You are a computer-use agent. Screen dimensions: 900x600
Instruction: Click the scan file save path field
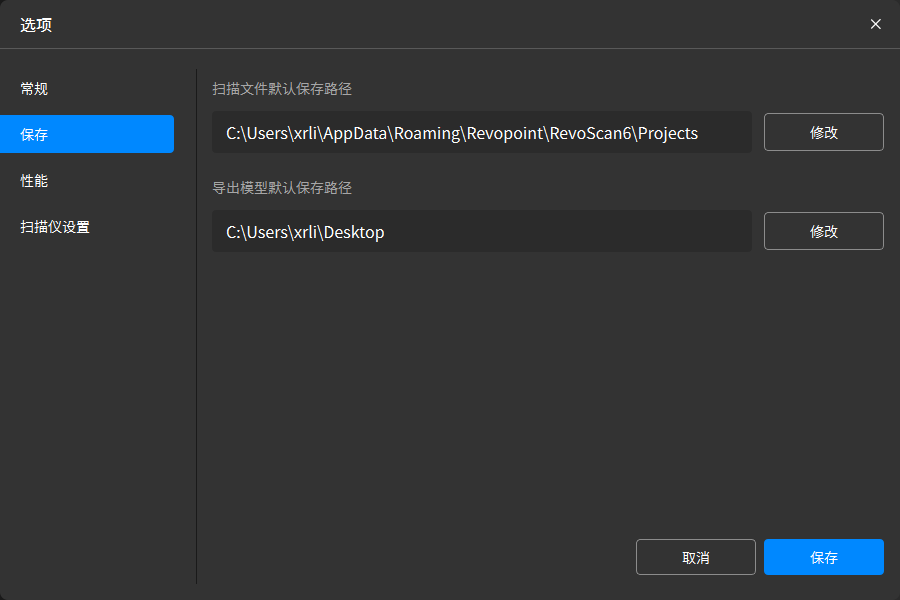[x=481, y=132]
